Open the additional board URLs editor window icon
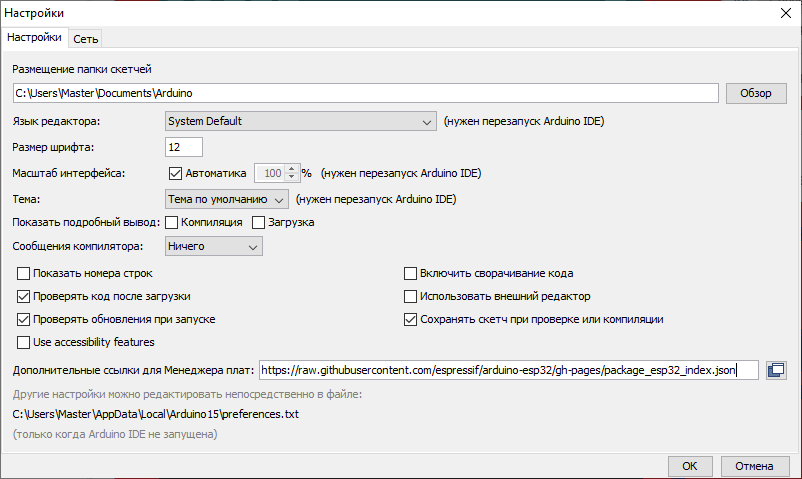This screenshot has width=802, height=479. pyautogui.click(x=776, y=370)
